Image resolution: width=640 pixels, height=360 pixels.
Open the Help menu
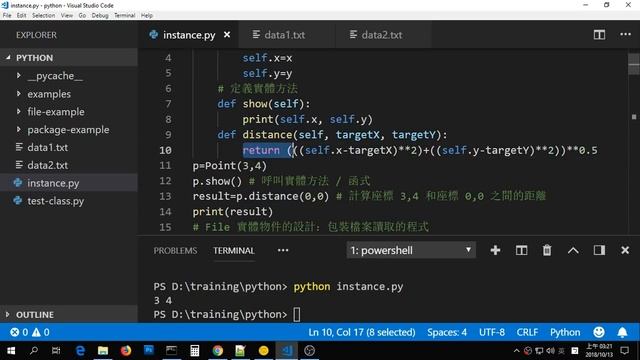[147, 16]
